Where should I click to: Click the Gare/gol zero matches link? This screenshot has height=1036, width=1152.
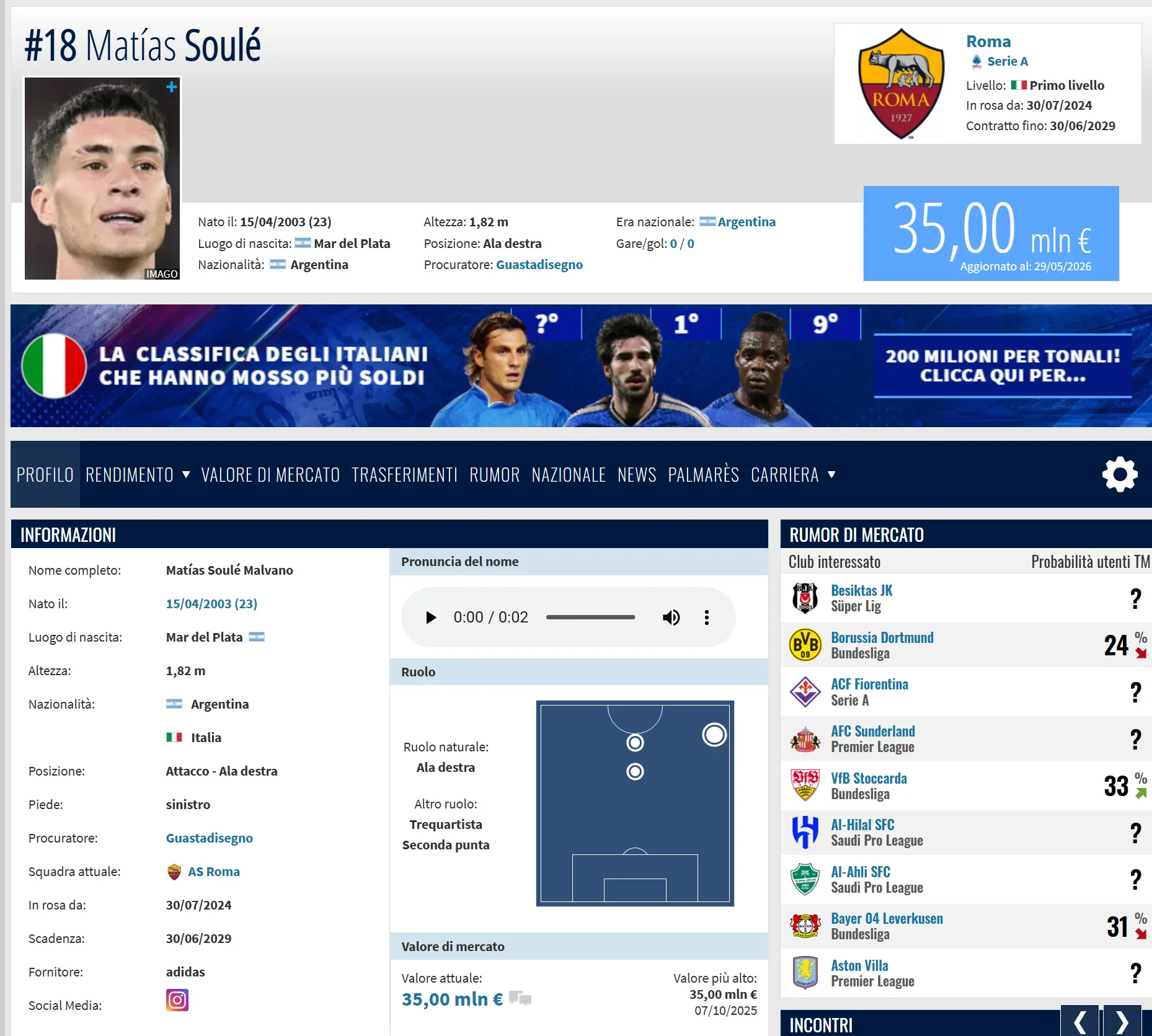point(673,244)
